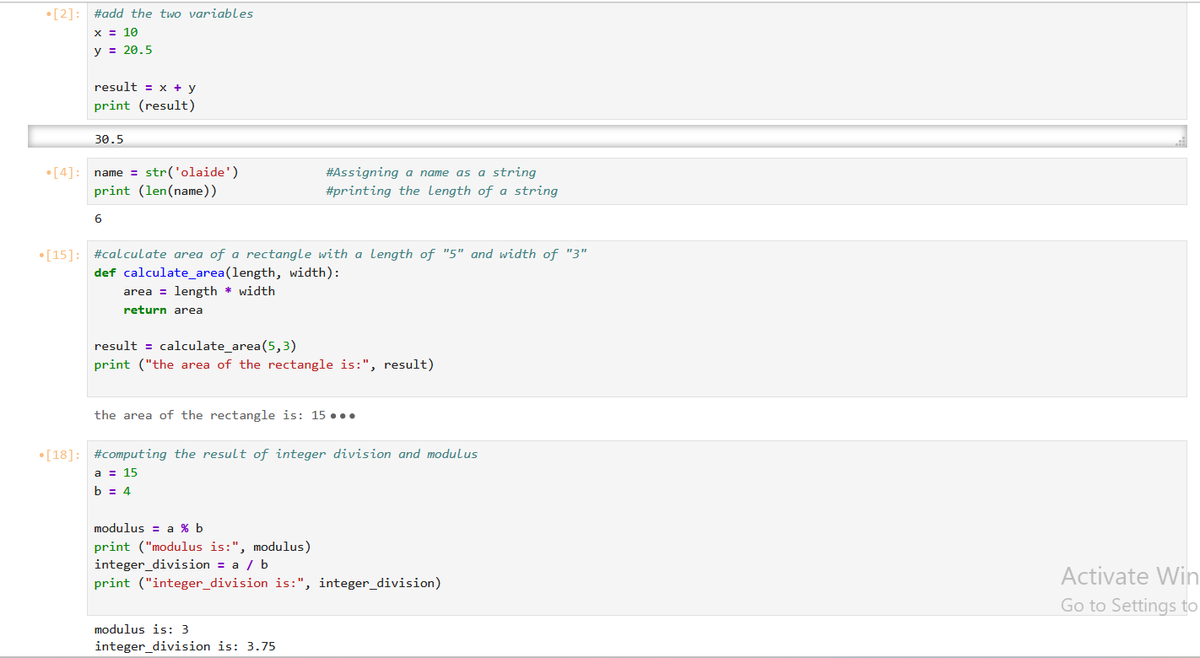Click output text 'the area of the rectangle is: 15'
This screenshot has width=1200, height=658.
click(210, 416)
